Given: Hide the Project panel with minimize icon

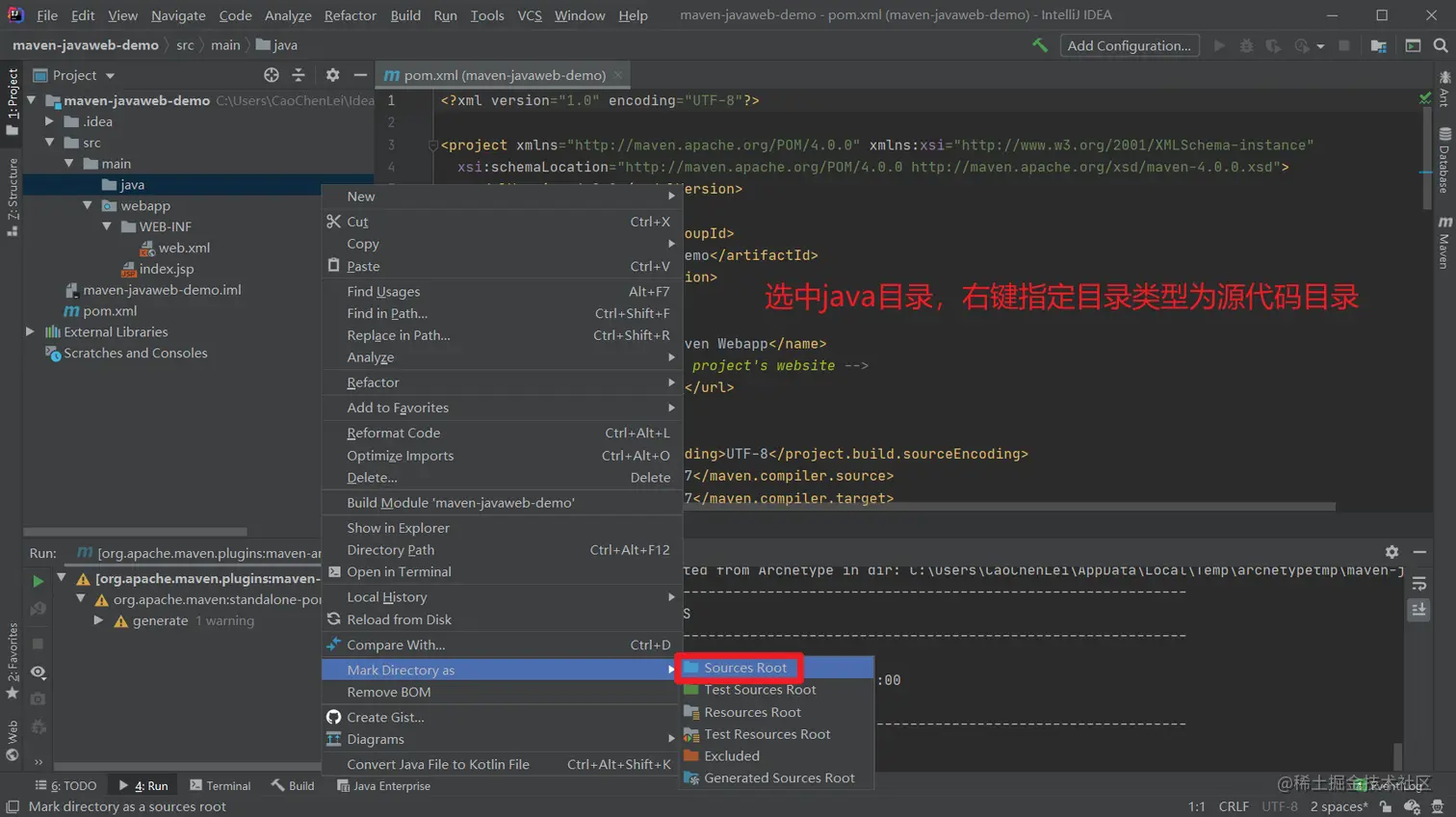Looking at the screenshot, I should [x=360, y=75].
